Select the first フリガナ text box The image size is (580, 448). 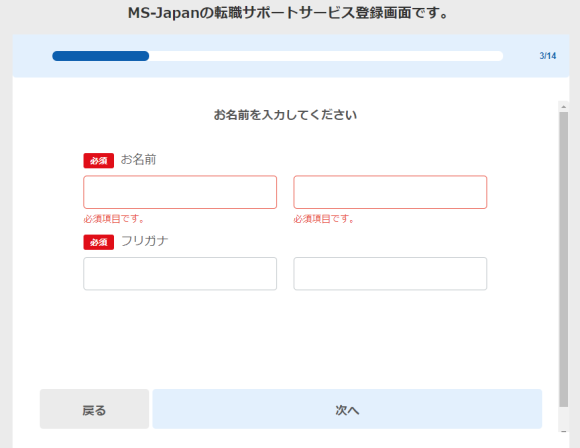180,273
